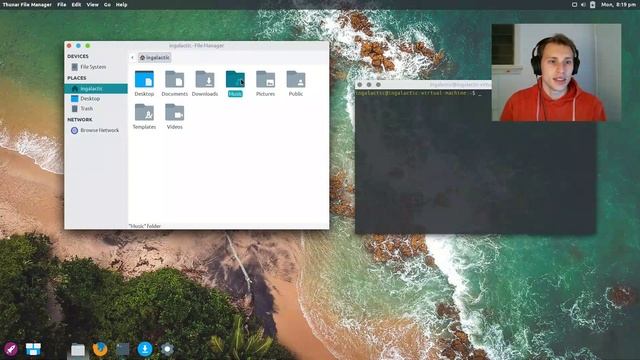This screenshot has height=360, width=640.
Task: Open the View menu
Action: [92, 4]
